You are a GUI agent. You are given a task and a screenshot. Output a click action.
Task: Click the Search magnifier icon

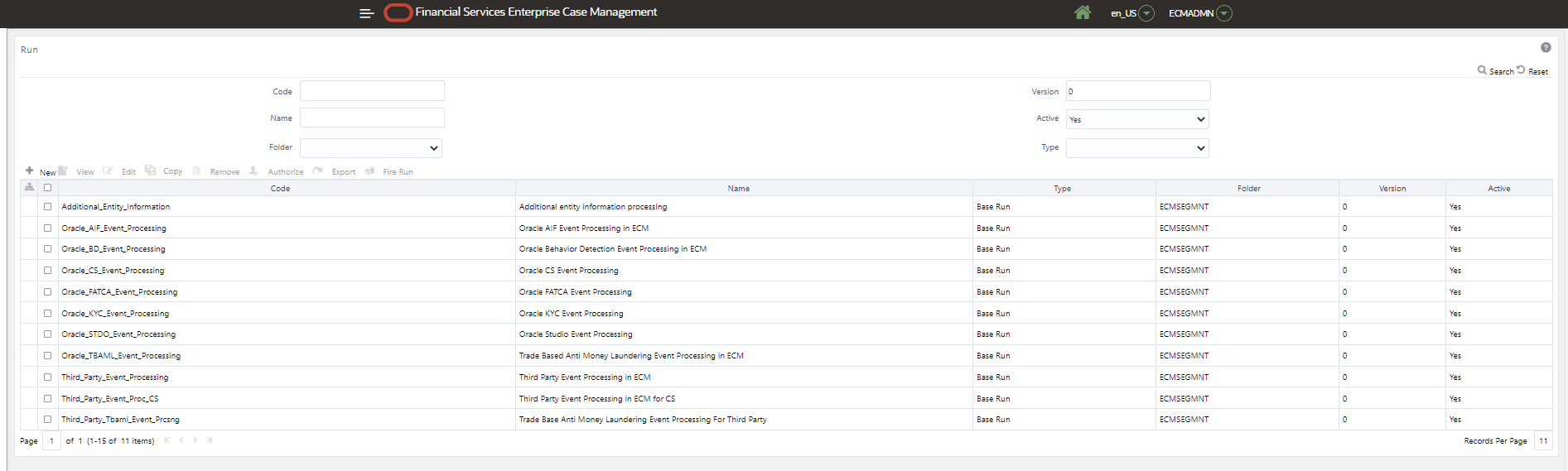[x=1482, y=70]
